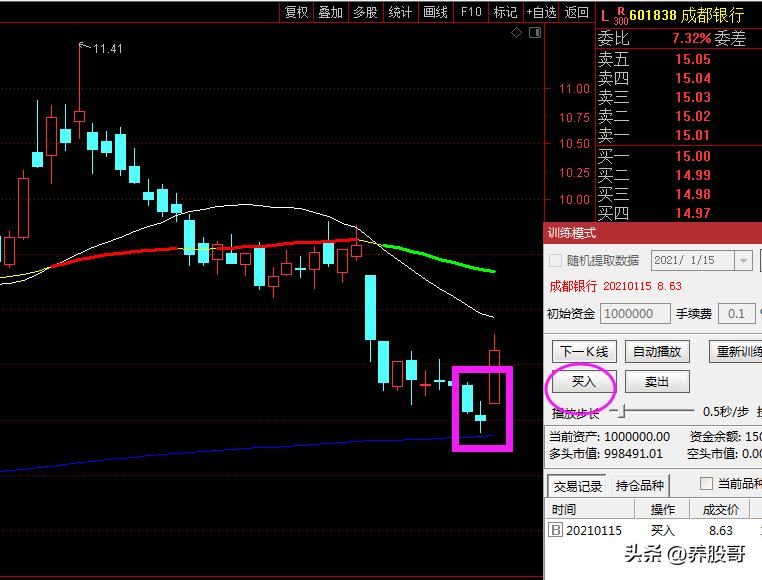The height and width of the screenshot is (580, 762).
Task: Open the 复权 price adjustment tool
Action: click(x=297, y=12)
